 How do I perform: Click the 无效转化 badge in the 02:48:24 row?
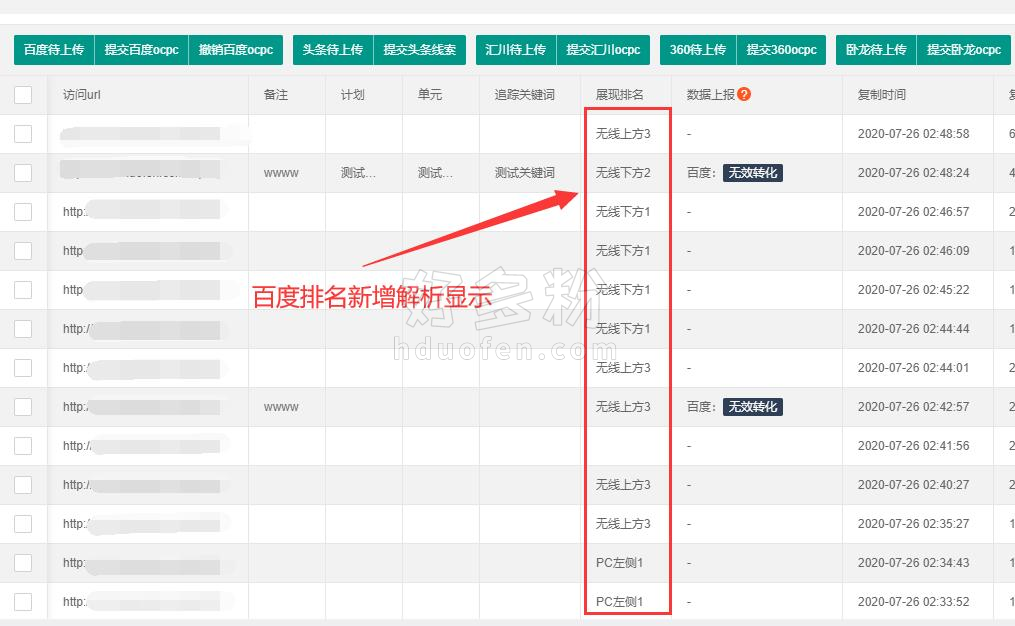[x=753, y=173]
